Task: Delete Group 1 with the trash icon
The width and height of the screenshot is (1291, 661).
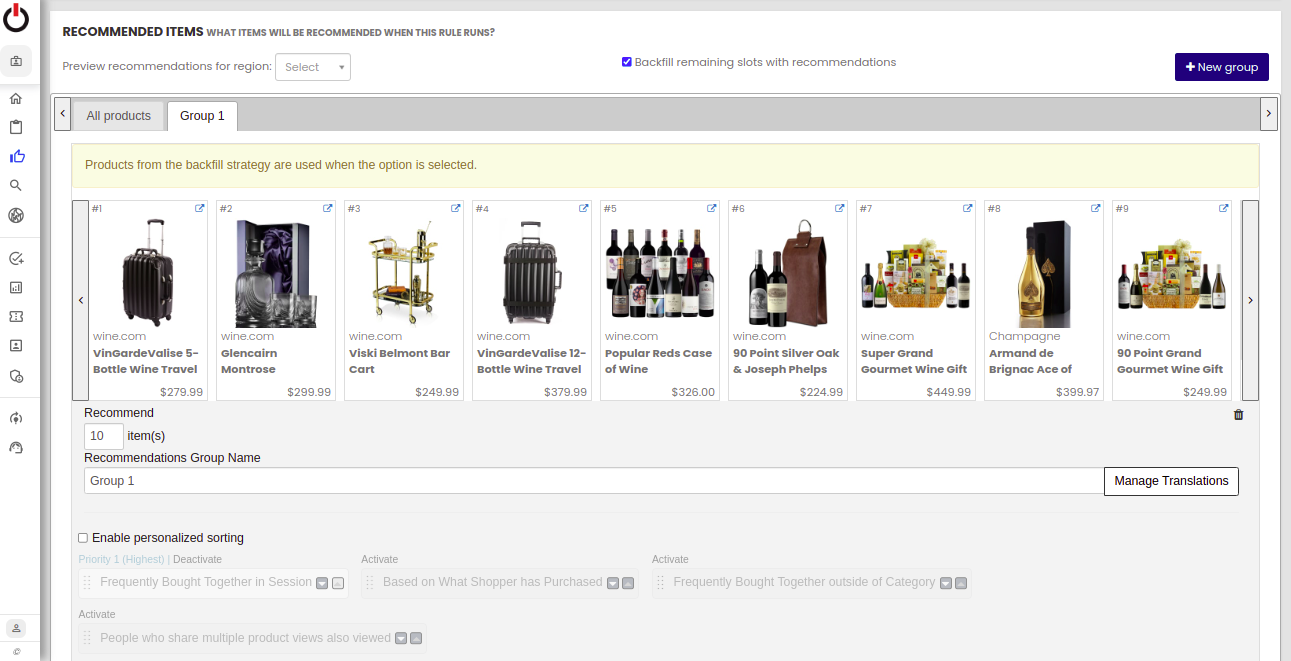Action: [x=1238, y=415]
